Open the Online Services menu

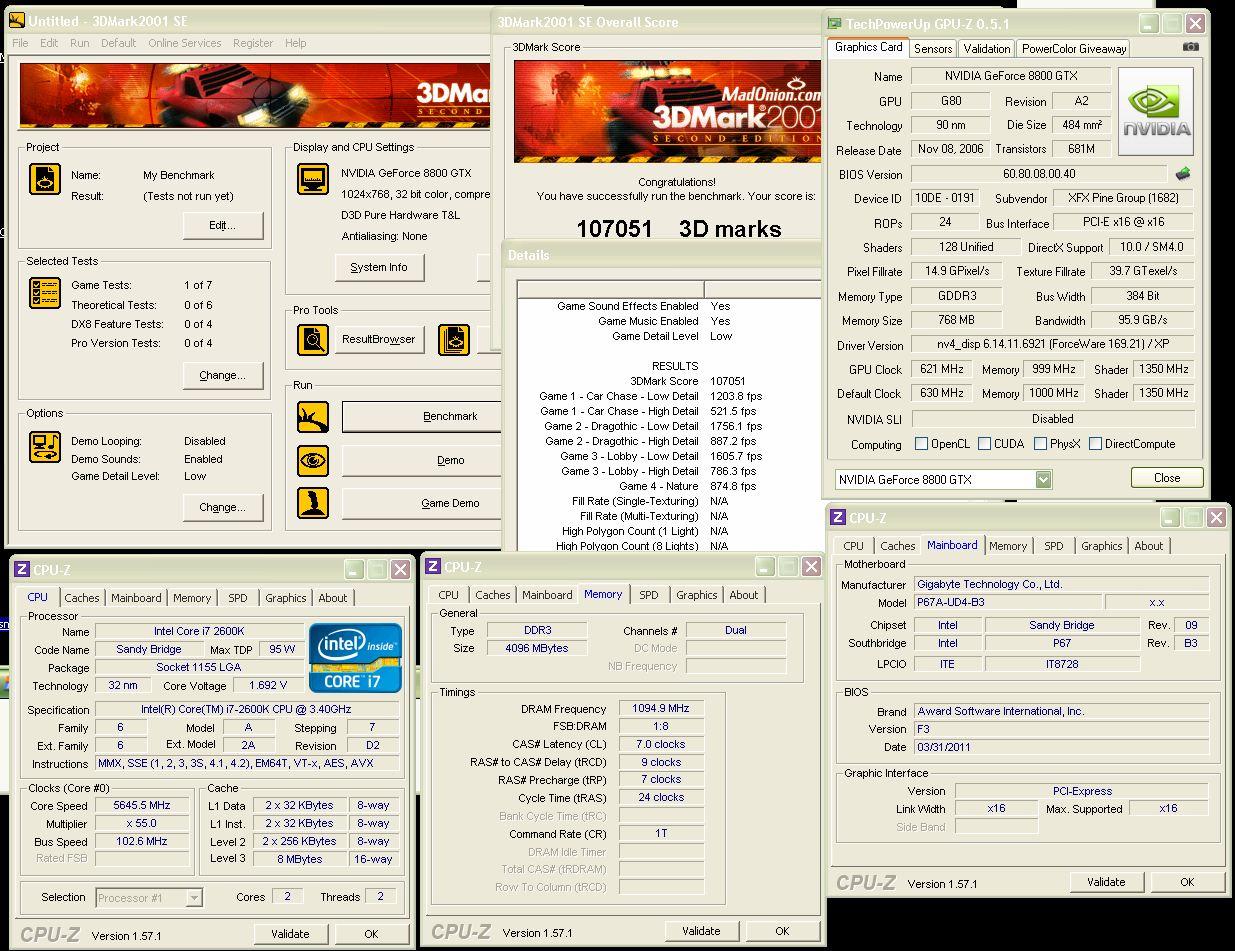[x=185, y=43]
